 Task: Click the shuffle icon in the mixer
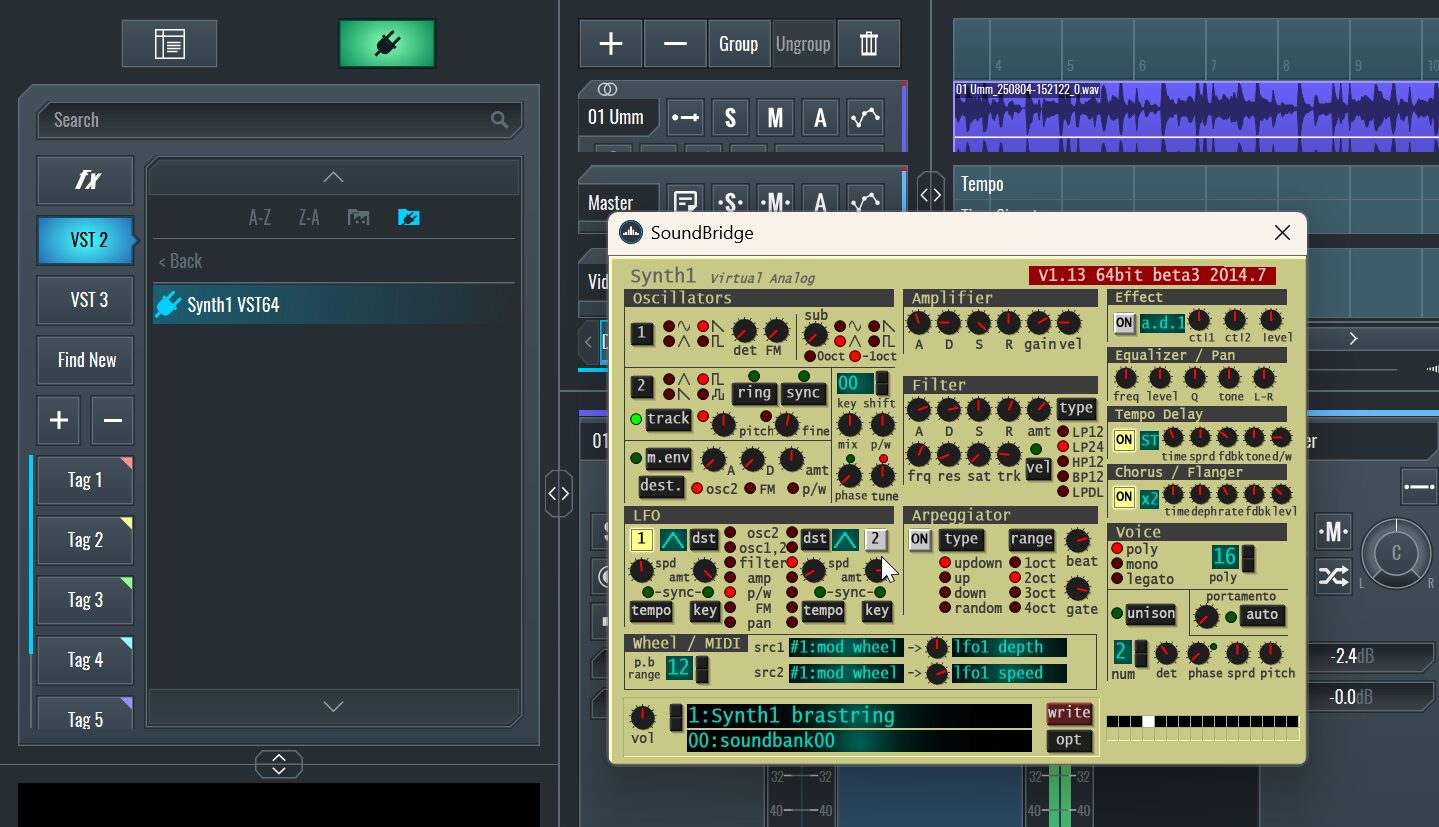(1333, 576)
